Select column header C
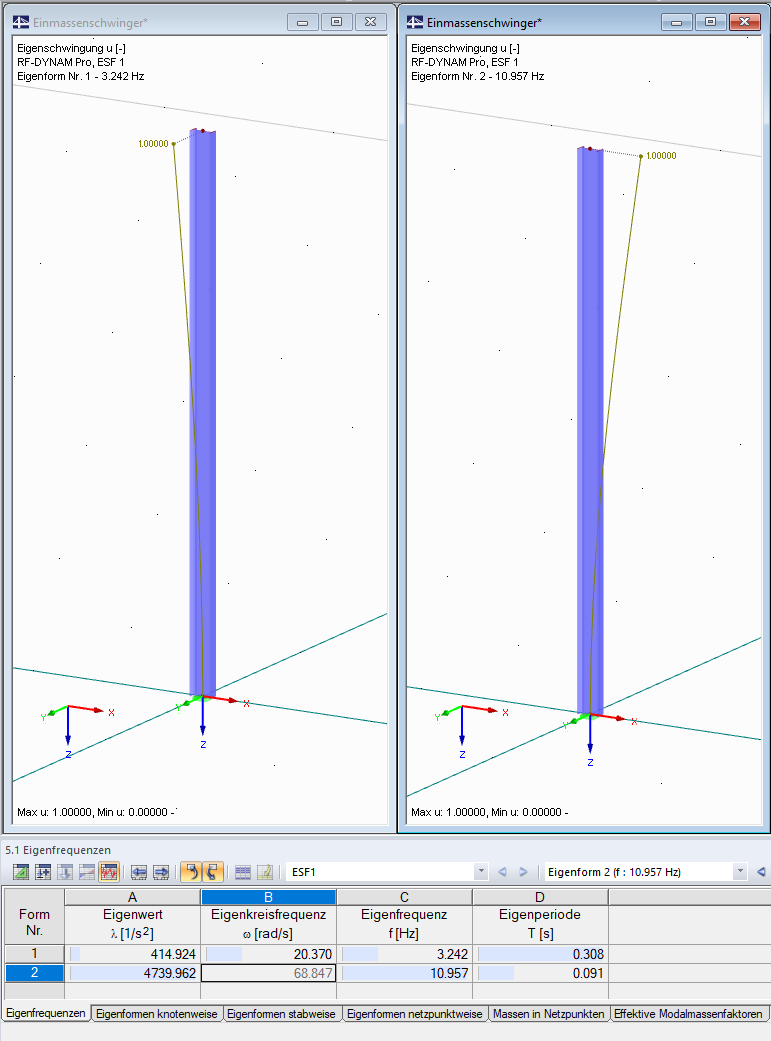This screenshot has width=771, height=1041. pyautogui.click(x=404, y=897)
